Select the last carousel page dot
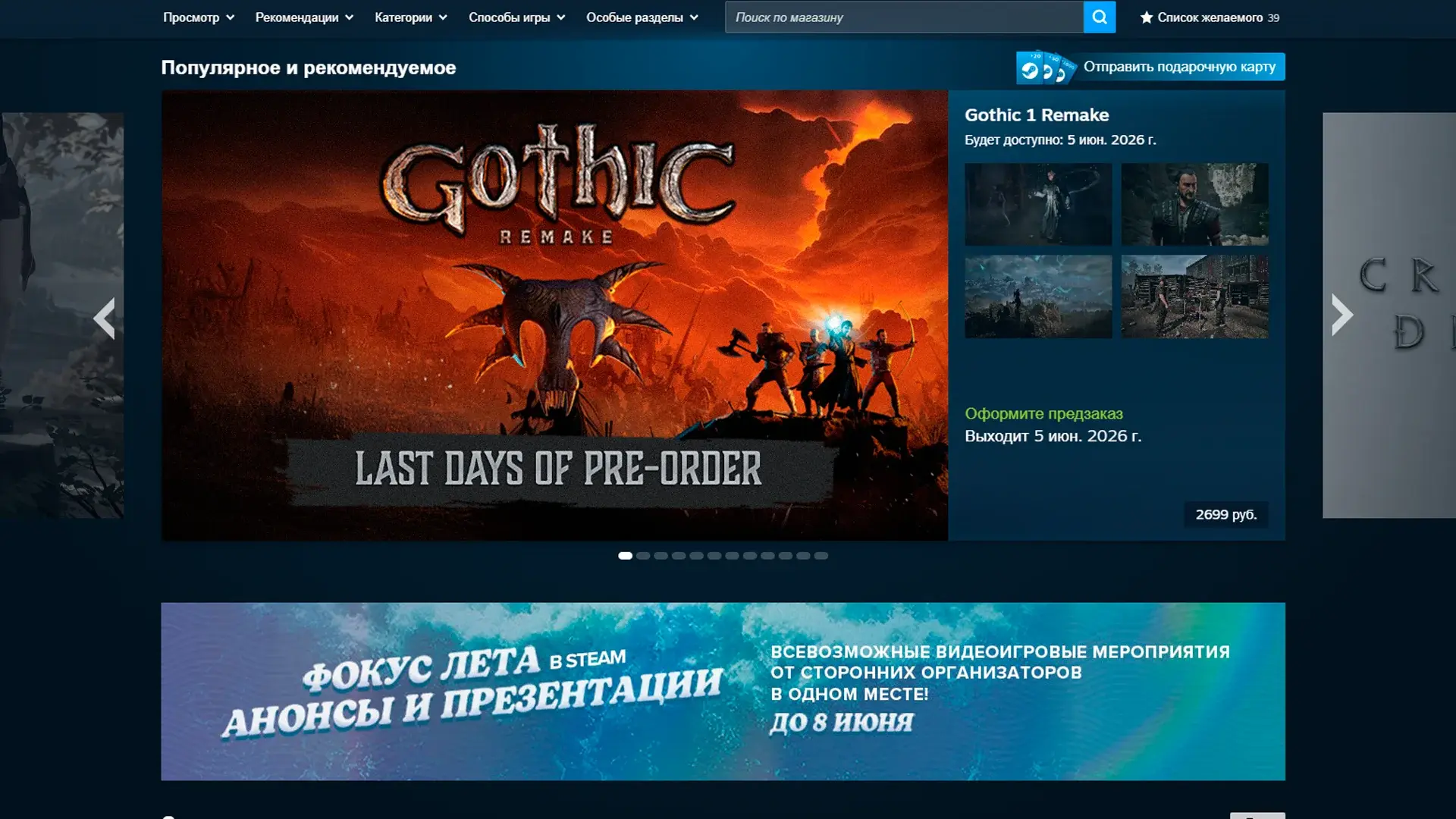1456x819 pixels. click(x=821, y=556)
